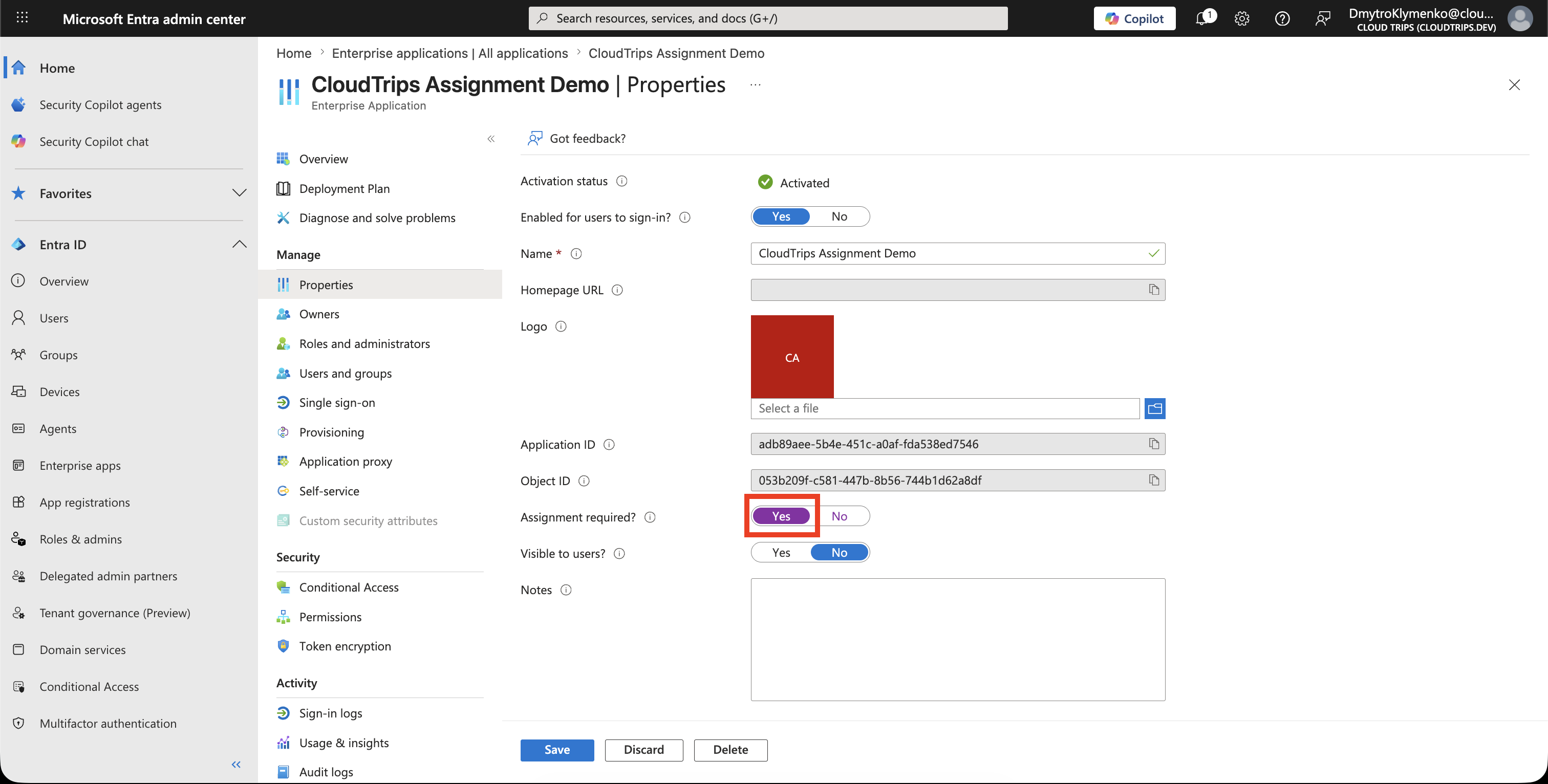Open the portal settings gear icon
This screenshot has height=784, width=1548.
[1242, 18]
